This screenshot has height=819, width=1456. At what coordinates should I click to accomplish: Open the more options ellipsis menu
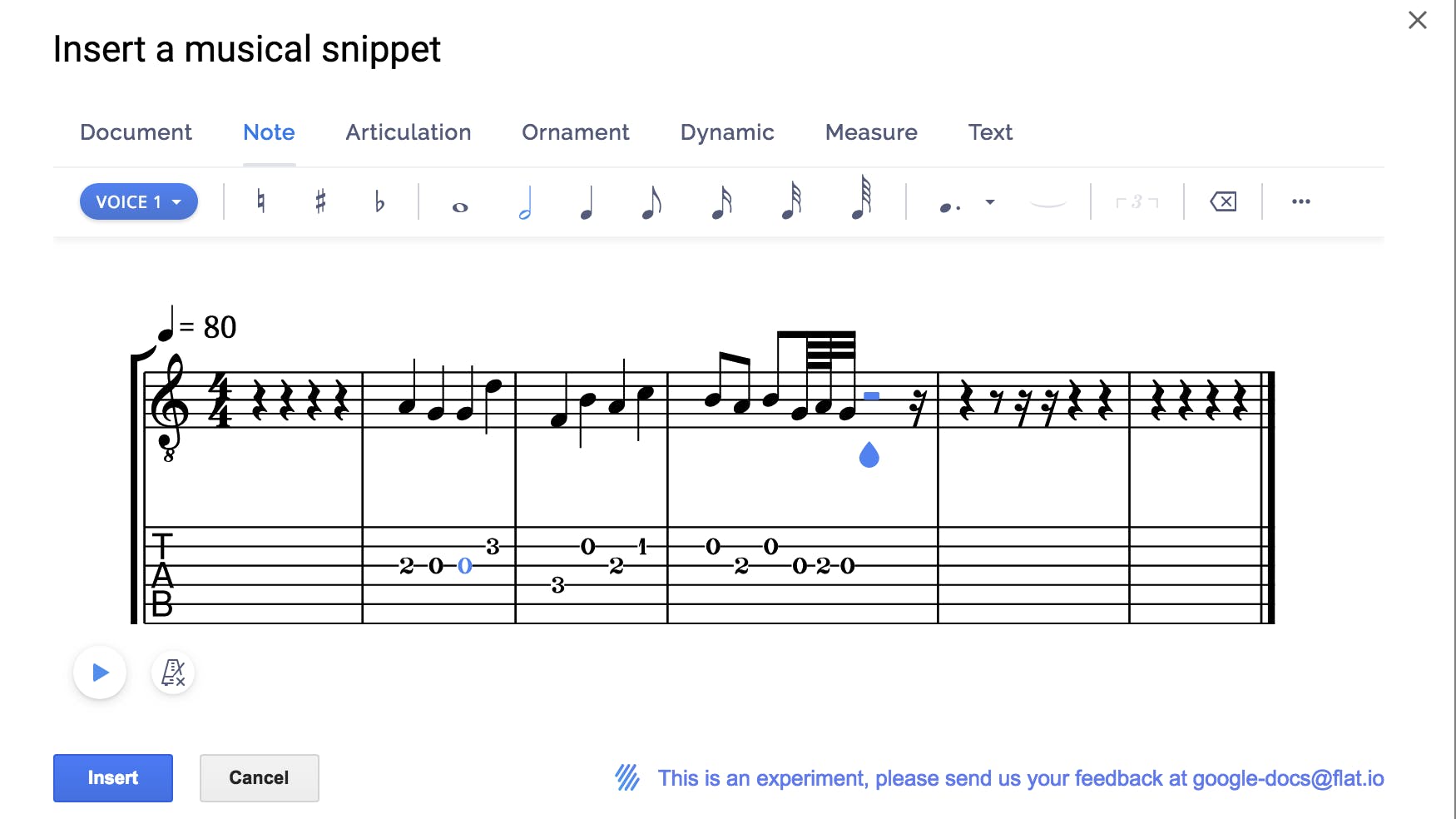[x=1301, y=201]
